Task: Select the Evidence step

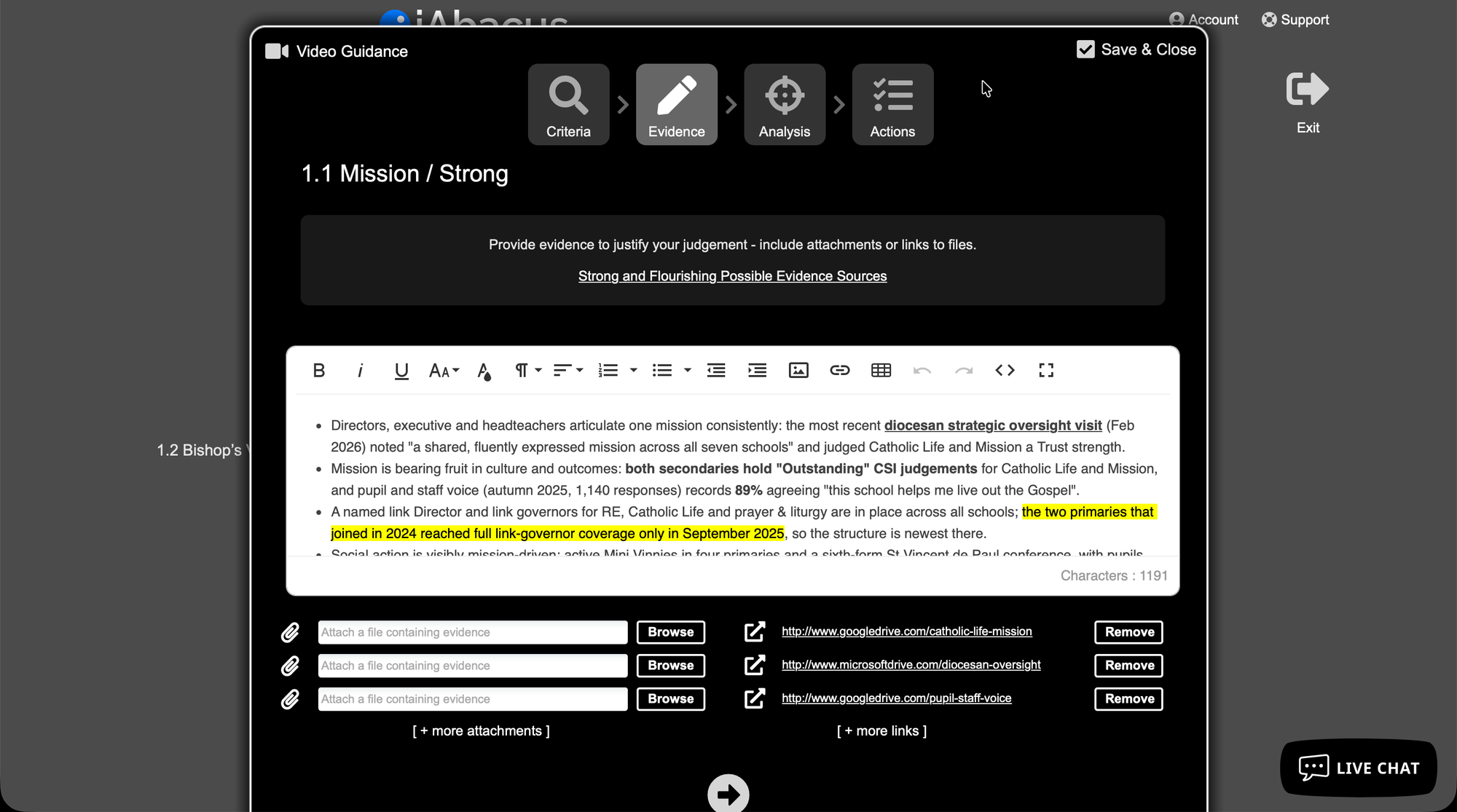Action: (x=677, y=104)
